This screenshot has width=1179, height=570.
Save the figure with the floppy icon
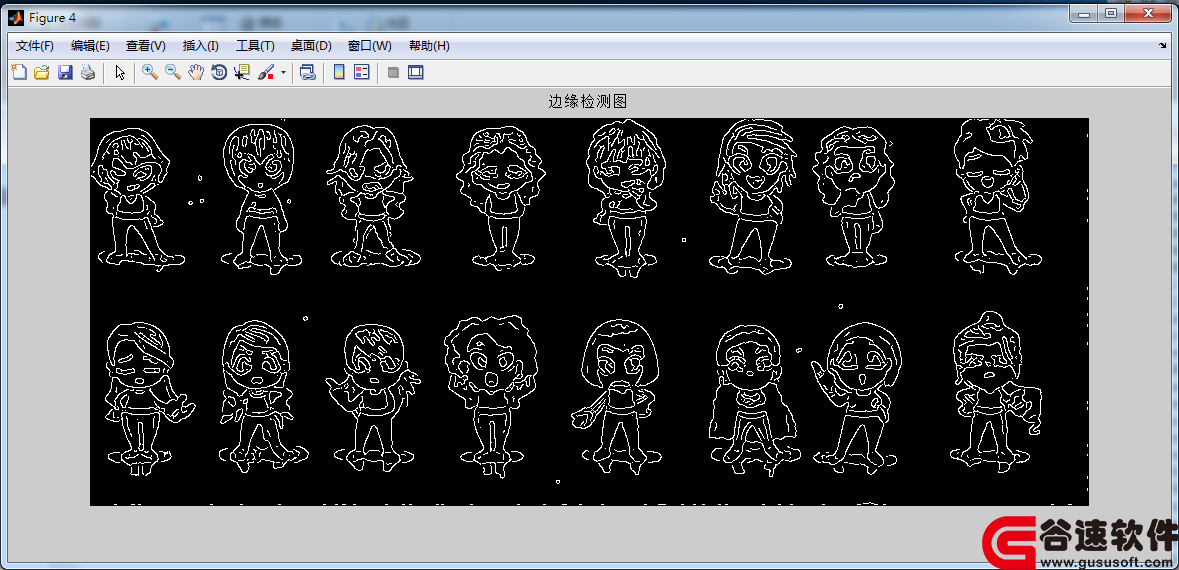click(65, 72)
